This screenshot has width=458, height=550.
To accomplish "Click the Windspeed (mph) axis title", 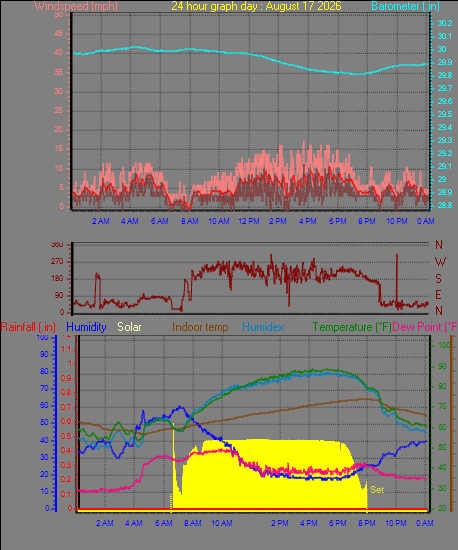I will tap(76, 6).
